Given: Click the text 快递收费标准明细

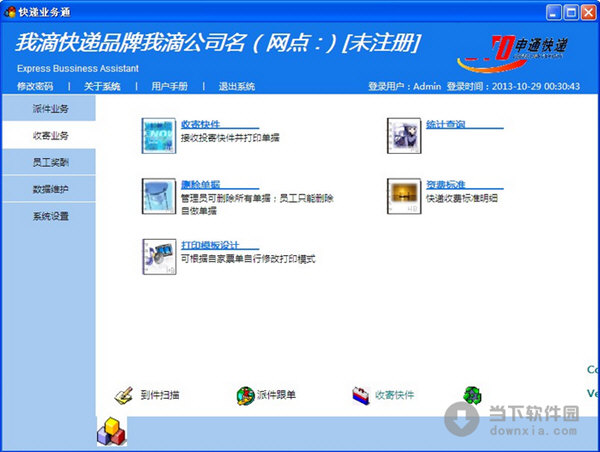Looking at the screenshot, I should (x=462, y=198).
